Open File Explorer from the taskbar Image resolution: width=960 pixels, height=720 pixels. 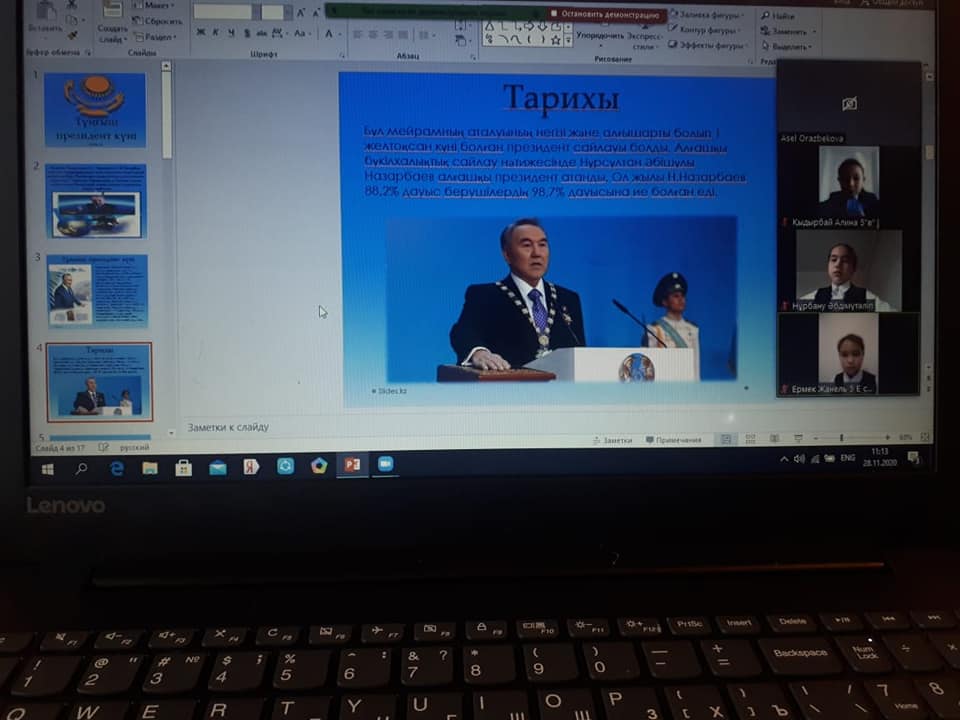(149, 467)
